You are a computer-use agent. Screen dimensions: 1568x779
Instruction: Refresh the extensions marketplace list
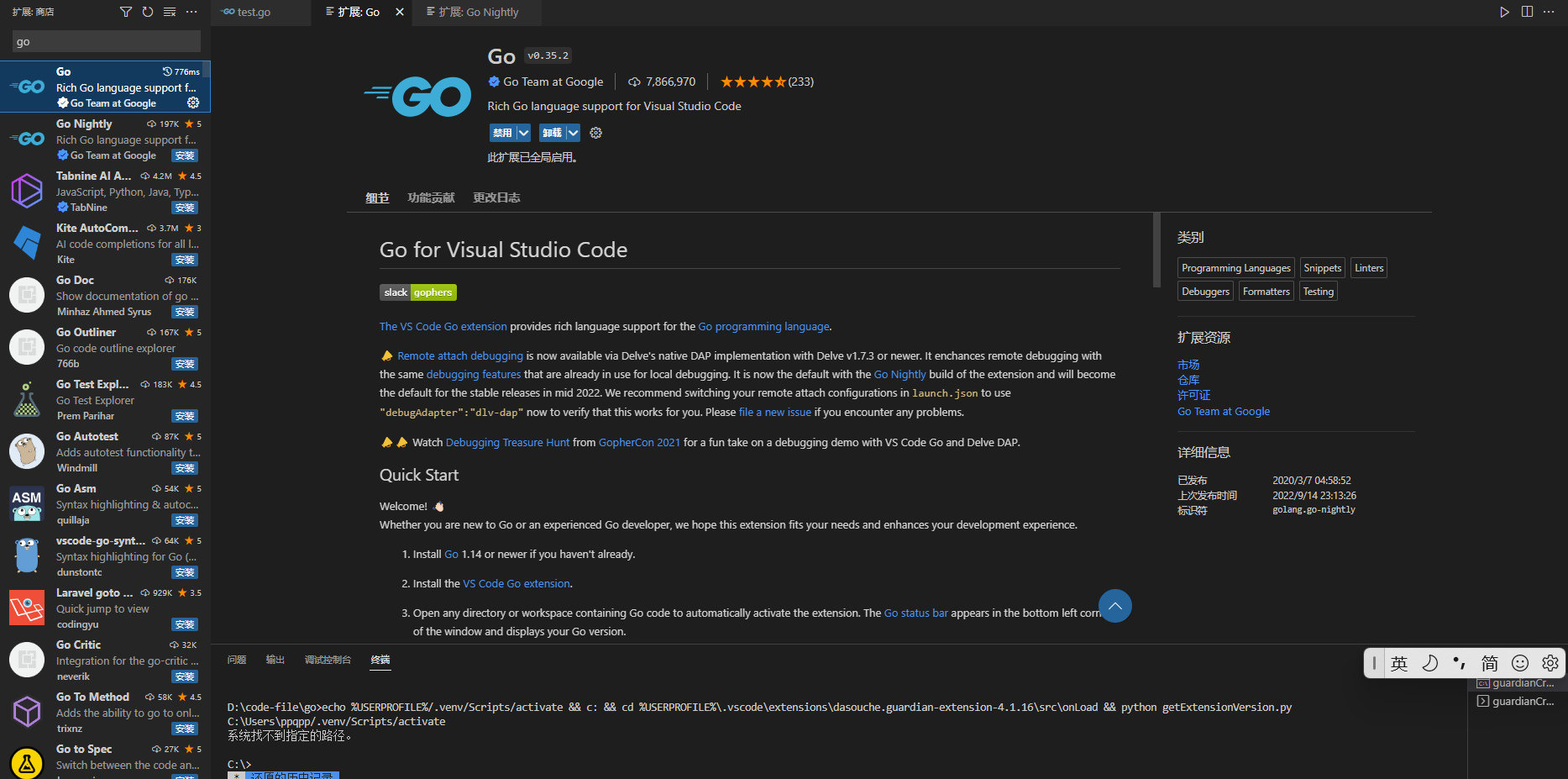coord(148,12)
